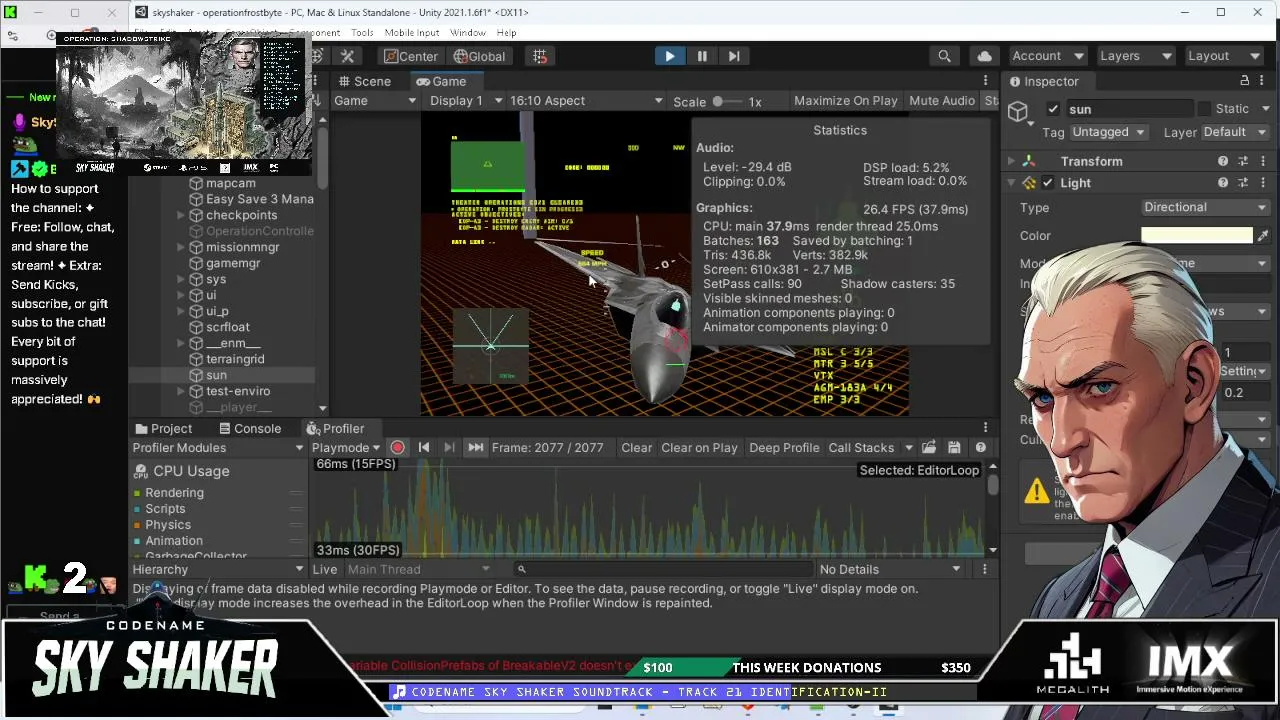Open the Display 1 dropdown
Image resolution: width=1280 pixels, height=720 pixels.
(465, 101)
